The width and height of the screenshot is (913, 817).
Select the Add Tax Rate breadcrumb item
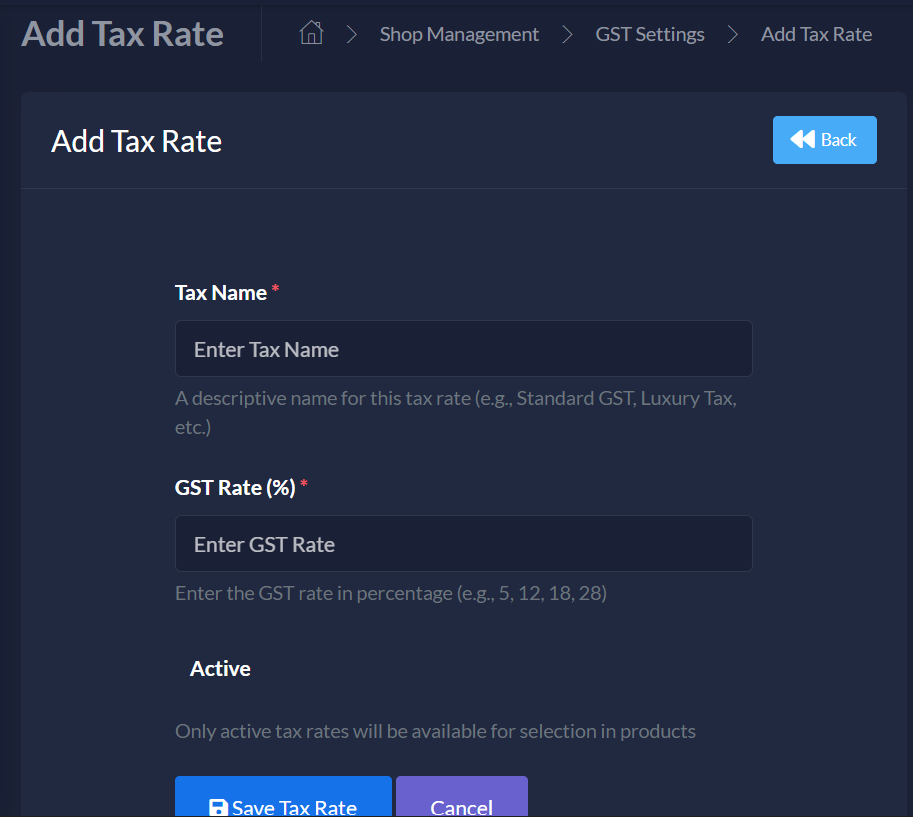816,33
